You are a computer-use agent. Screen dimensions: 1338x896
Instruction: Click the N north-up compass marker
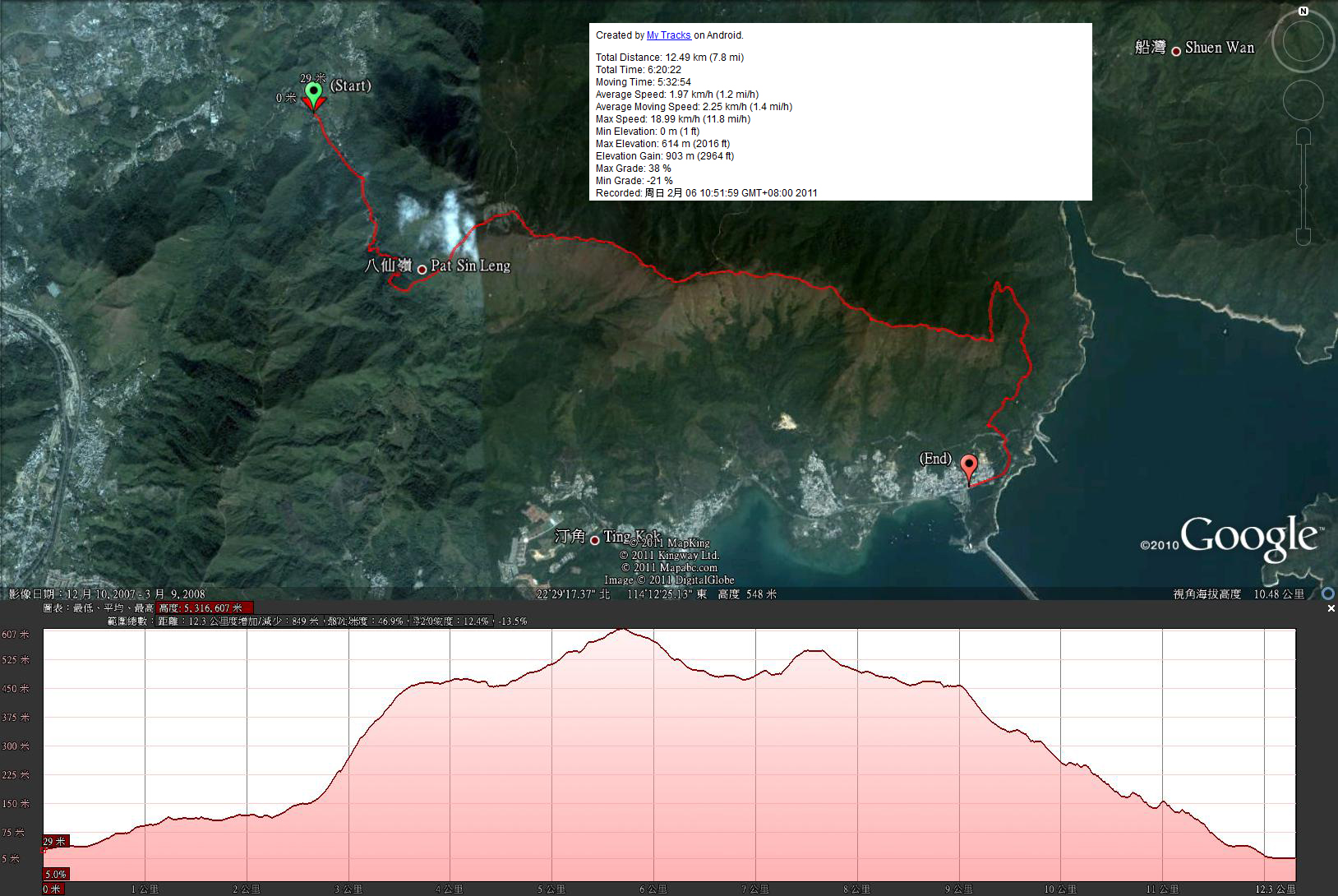click(1303, 11)
